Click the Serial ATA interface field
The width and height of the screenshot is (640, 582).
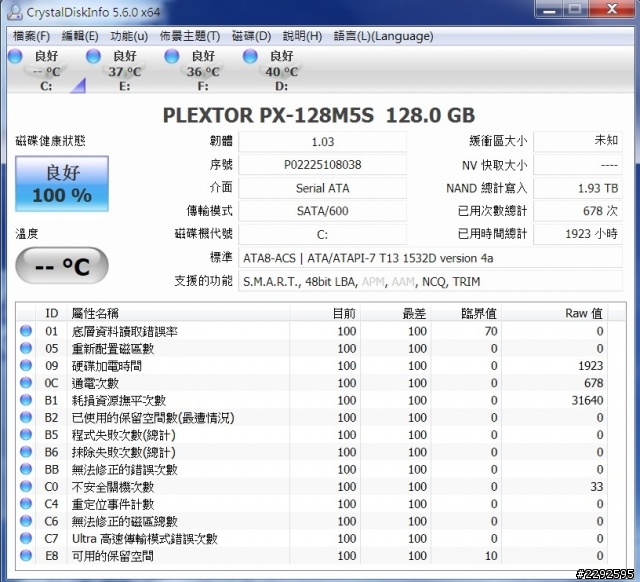(x=322, y=188)
